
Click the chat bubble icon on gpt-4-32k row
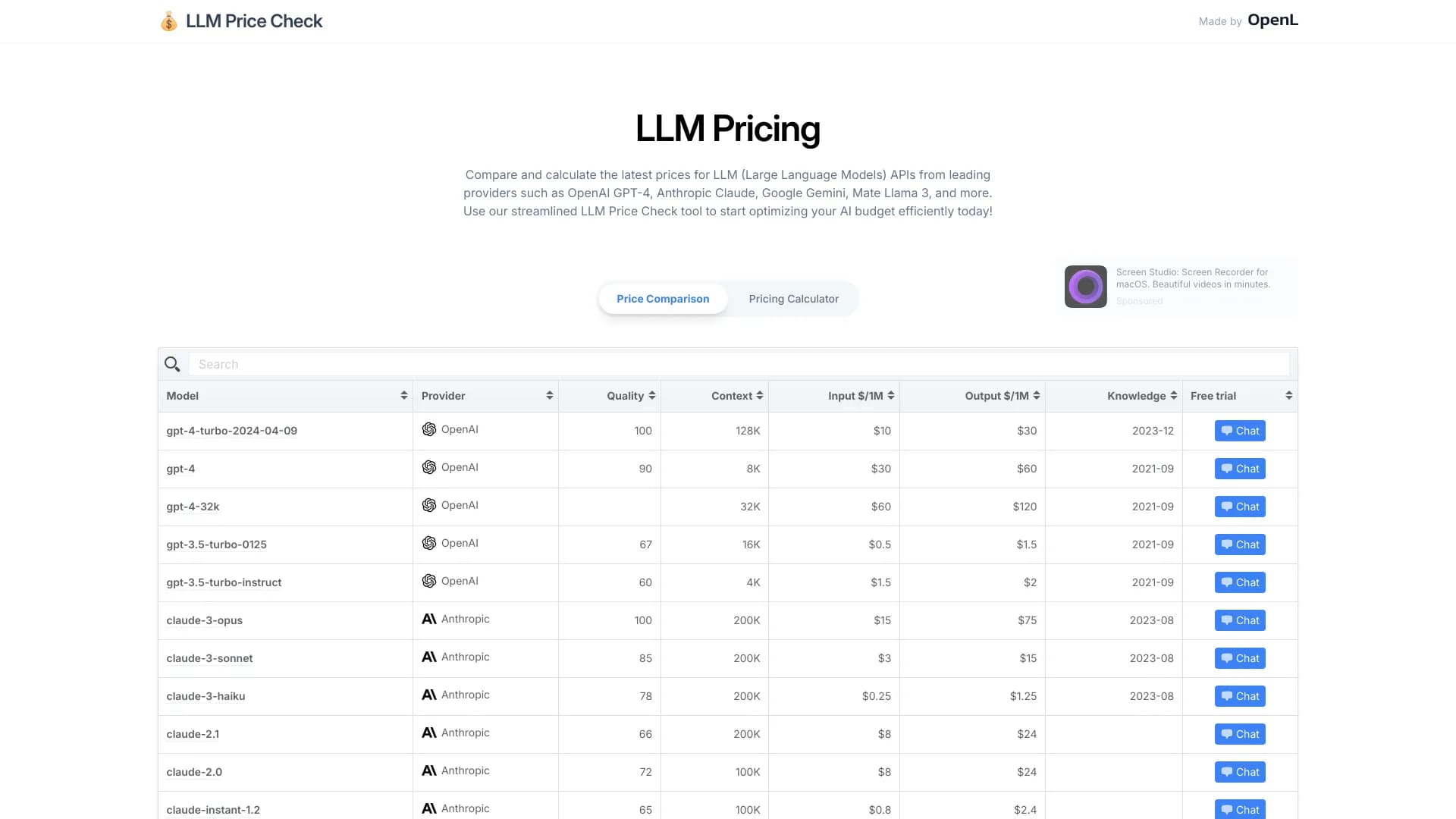click(1227, 506)
